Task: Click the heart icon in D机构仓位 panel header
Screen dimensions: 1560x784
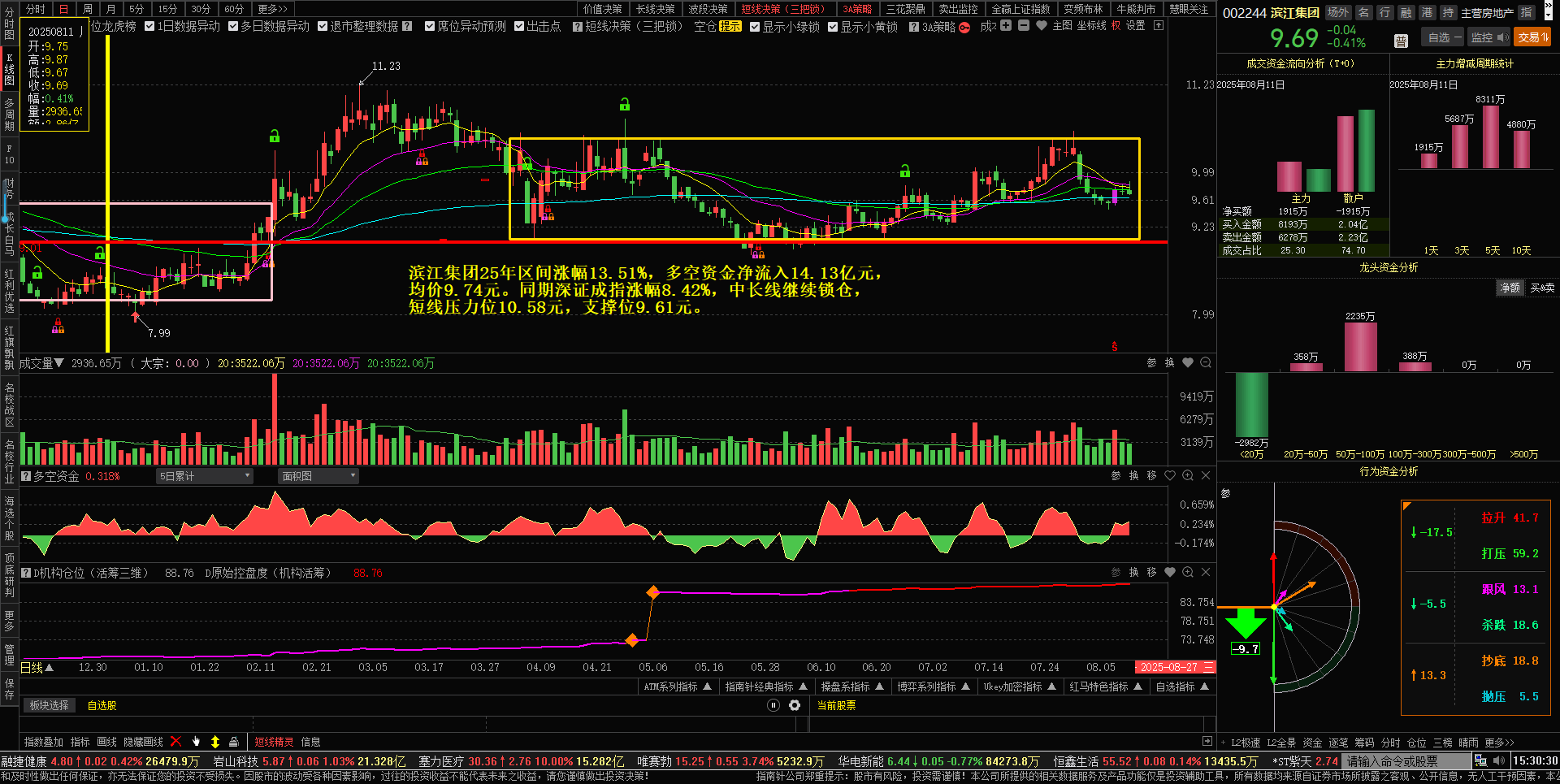Action: click(1170, 573)
